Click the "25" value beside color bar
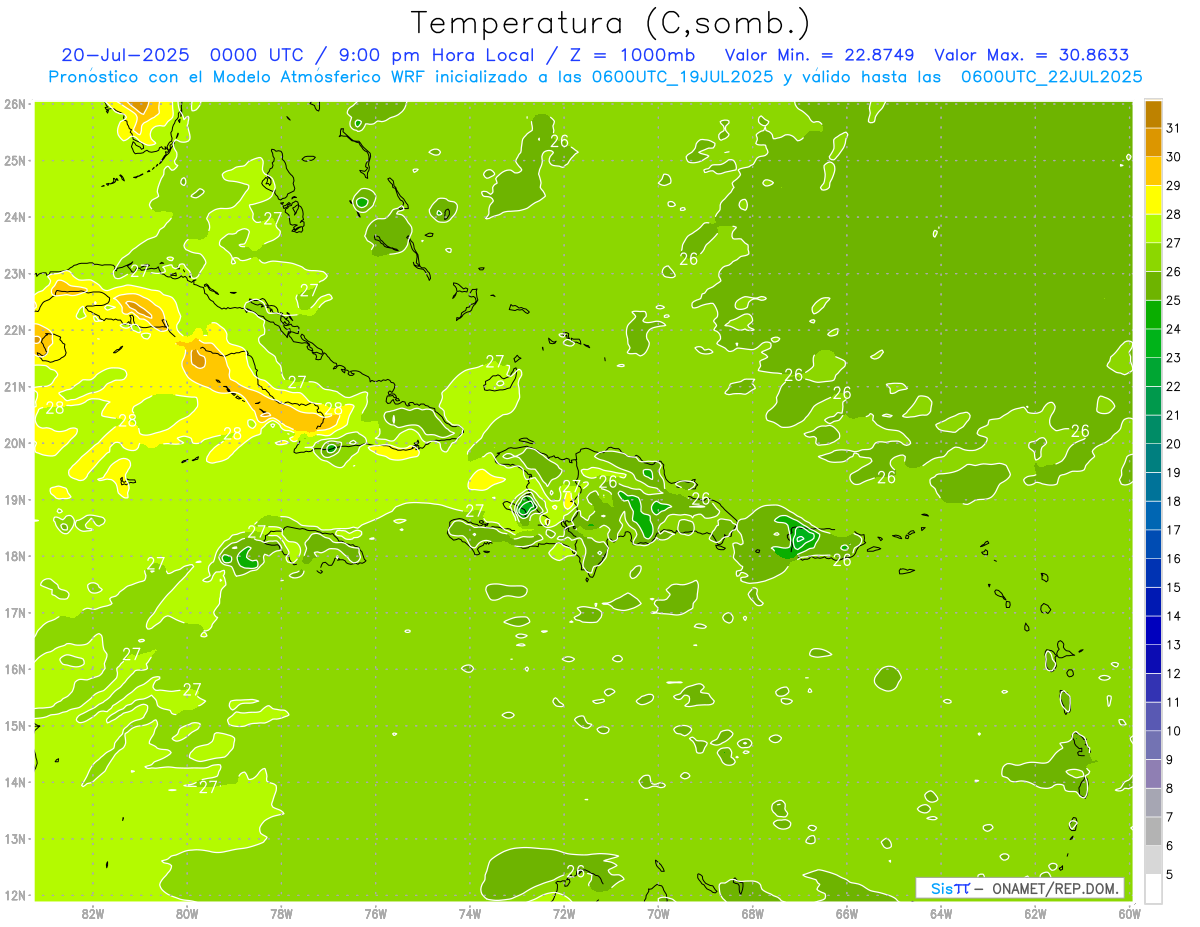Viewport: 1200px width, 927px height. tap(1174, 299)
